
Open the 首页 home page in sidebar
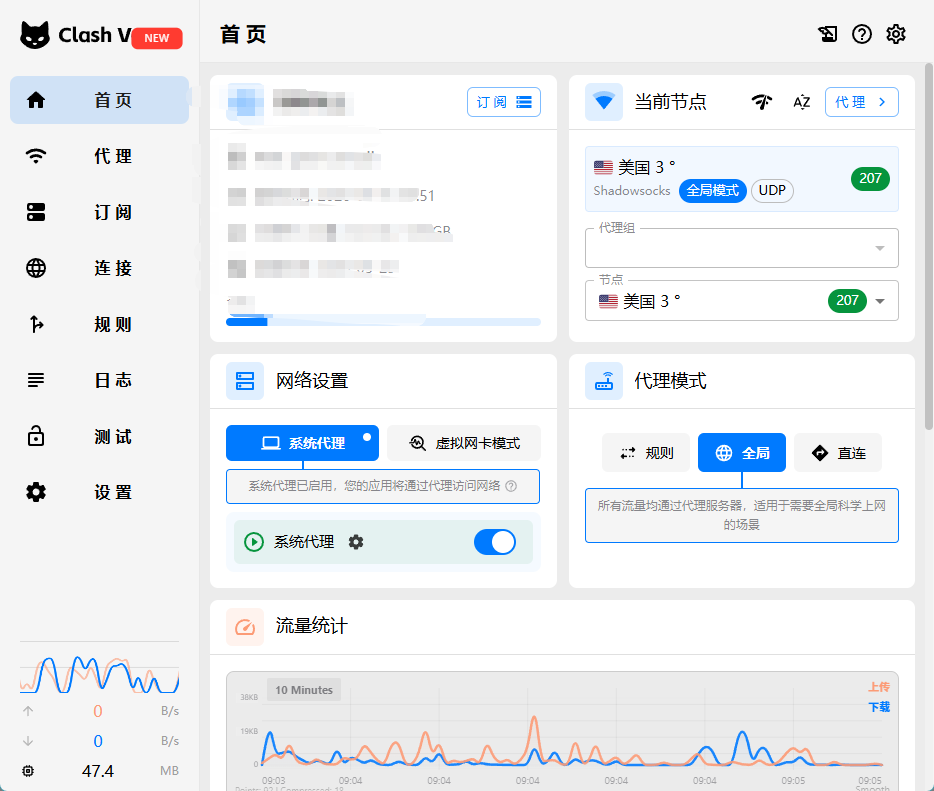99,100
